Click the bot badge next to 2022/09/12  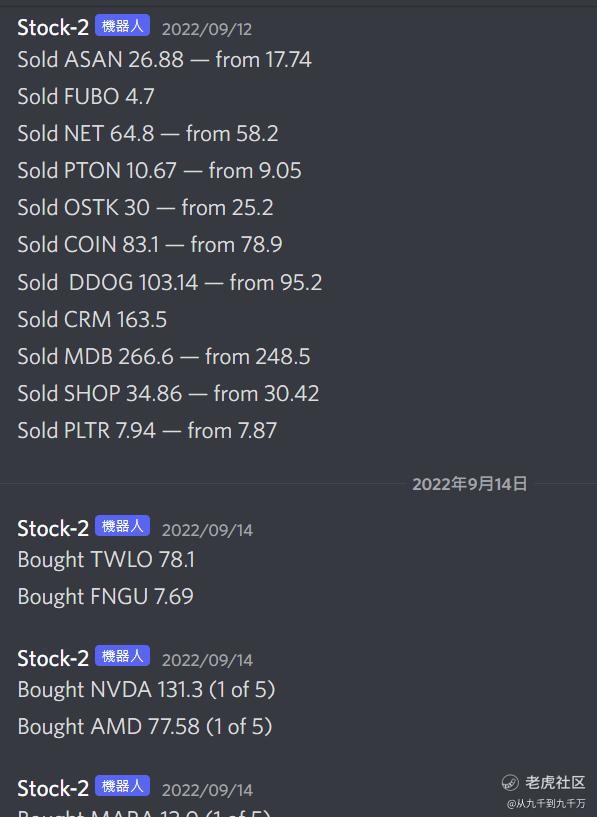122,26
